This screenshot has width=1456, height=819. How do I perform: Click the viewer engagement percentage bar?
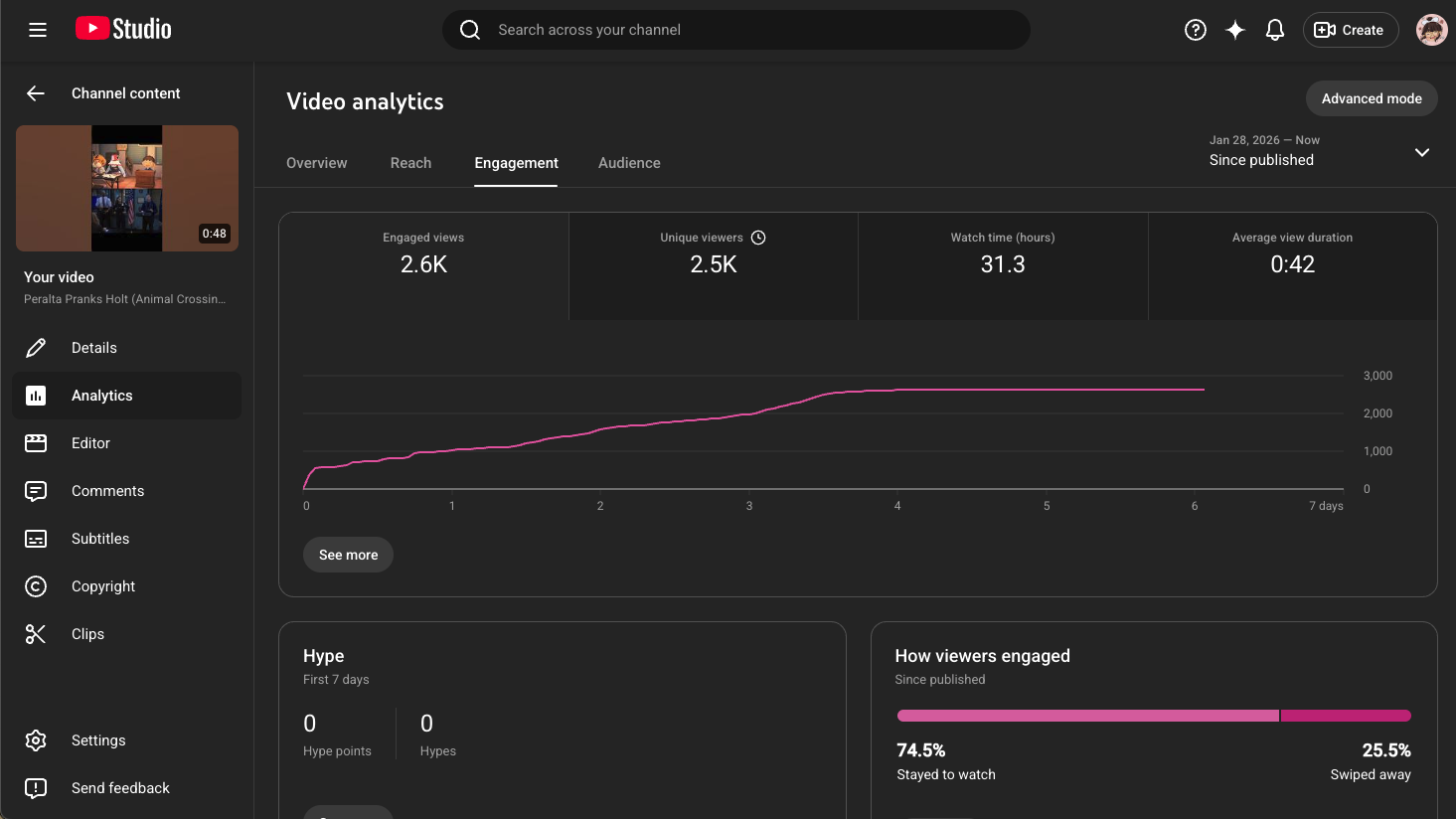[x=1153, y=715]
